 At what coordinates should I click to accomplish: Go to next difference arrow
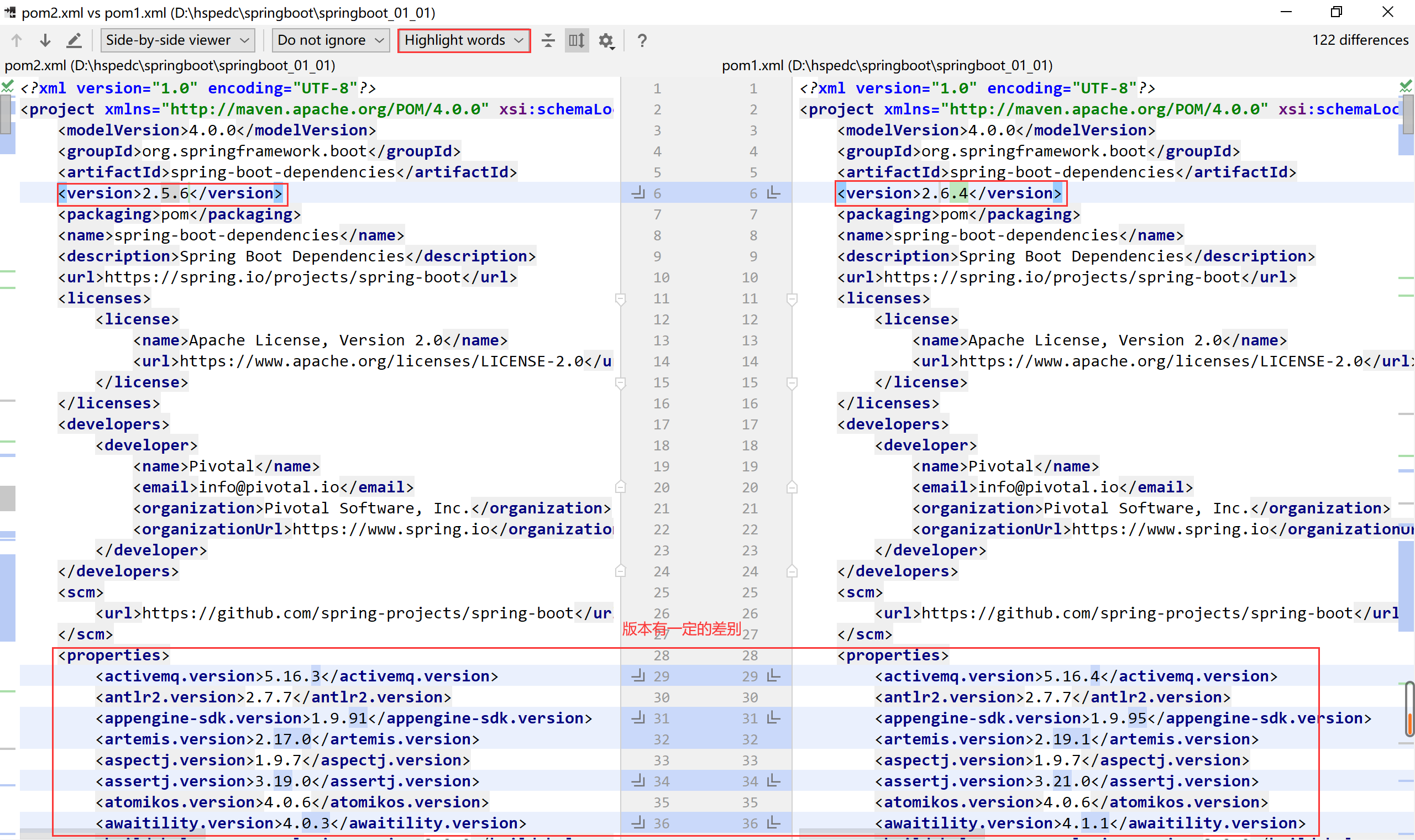tap(45, 40)
